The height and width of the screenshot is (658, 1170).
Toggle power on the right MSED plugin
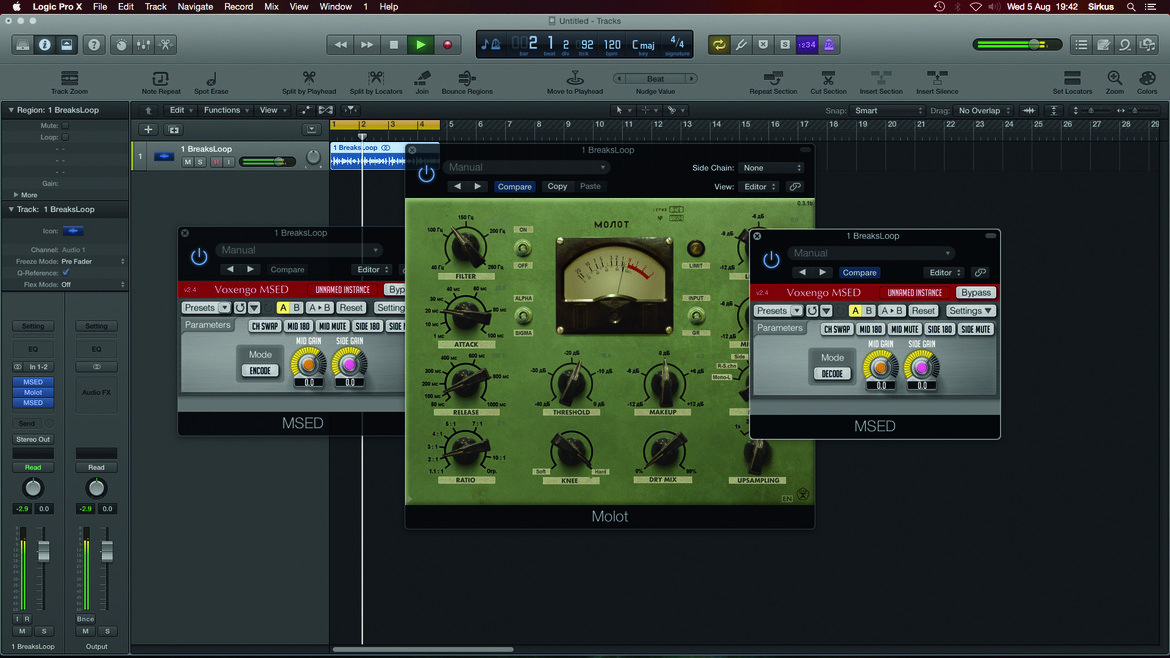[x=771, y=260]
